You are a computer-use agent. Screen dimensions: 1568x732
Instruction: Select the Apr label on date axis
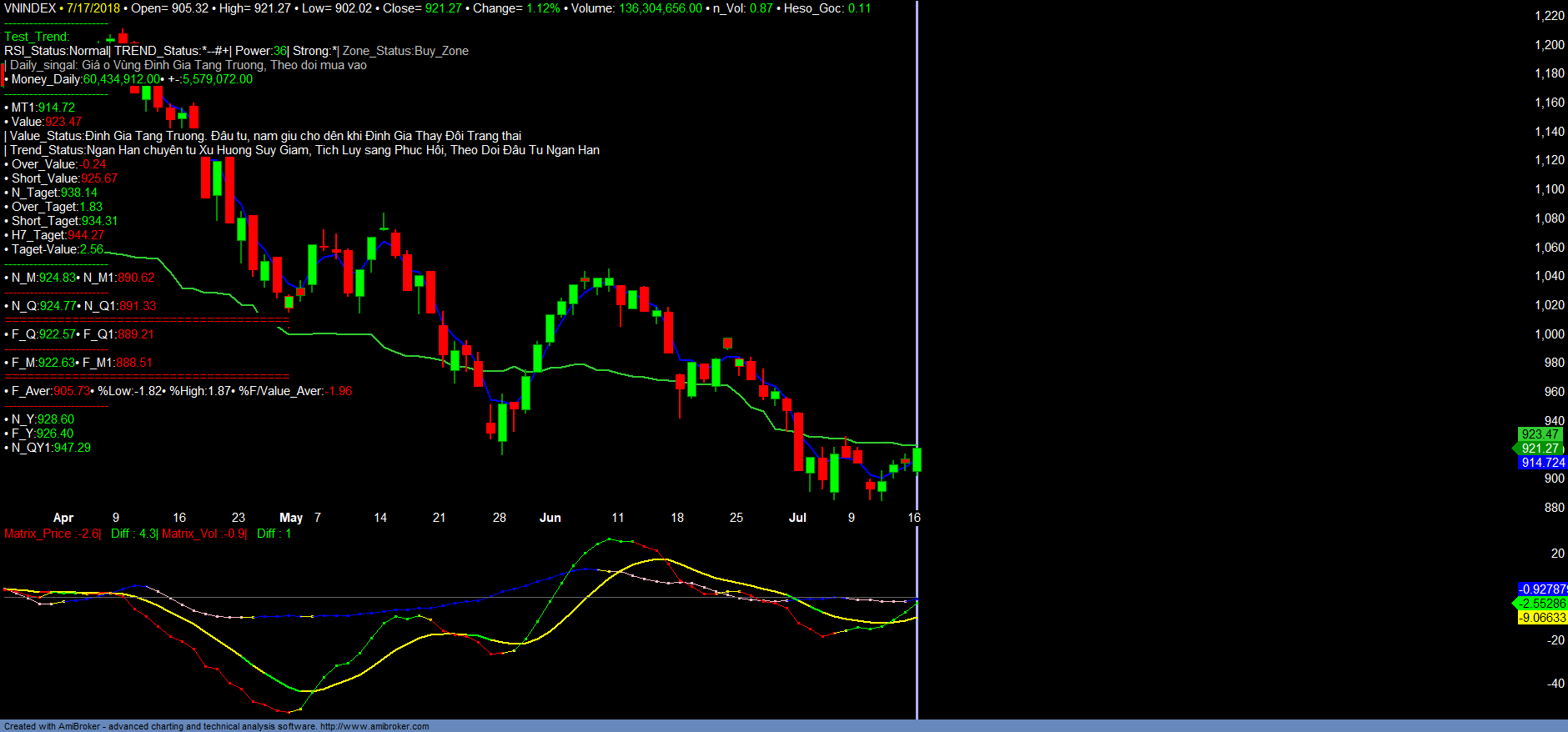click(x=63, y=518)
